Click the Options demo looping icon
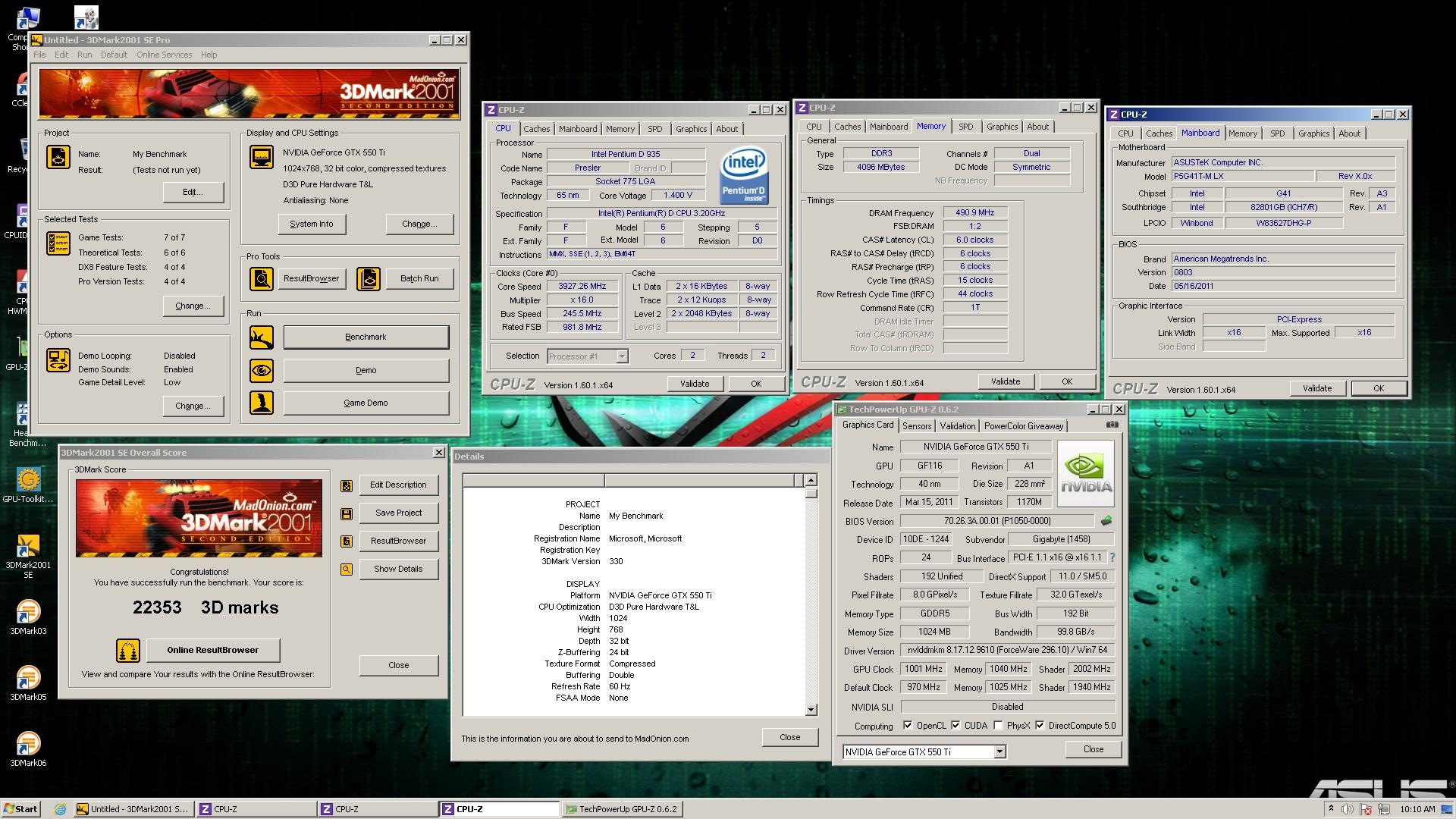Viewport: 1456px width, 819px height. coord(58,359)
